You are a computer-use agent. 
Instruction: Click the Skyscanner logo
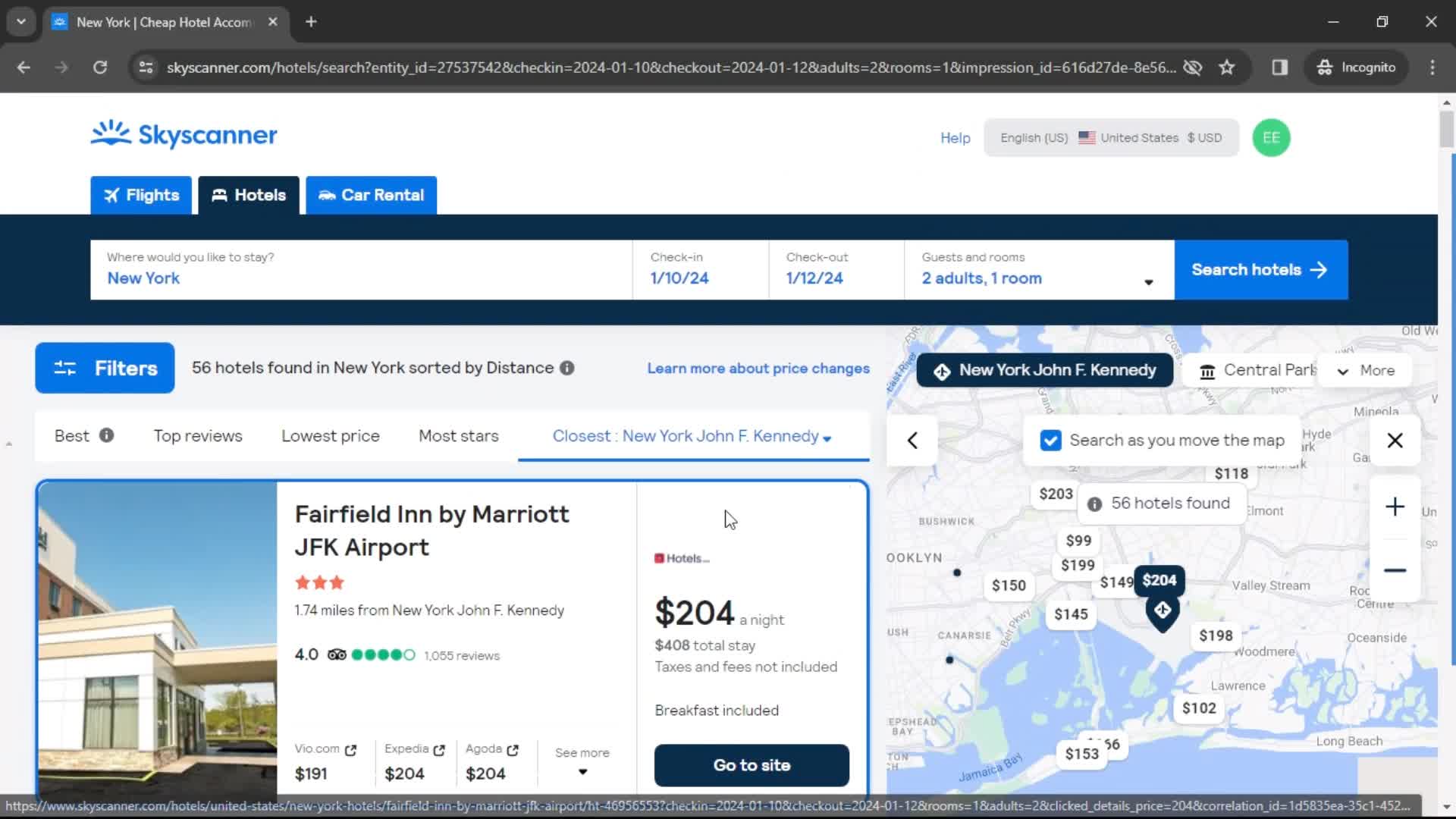point(184,135)
